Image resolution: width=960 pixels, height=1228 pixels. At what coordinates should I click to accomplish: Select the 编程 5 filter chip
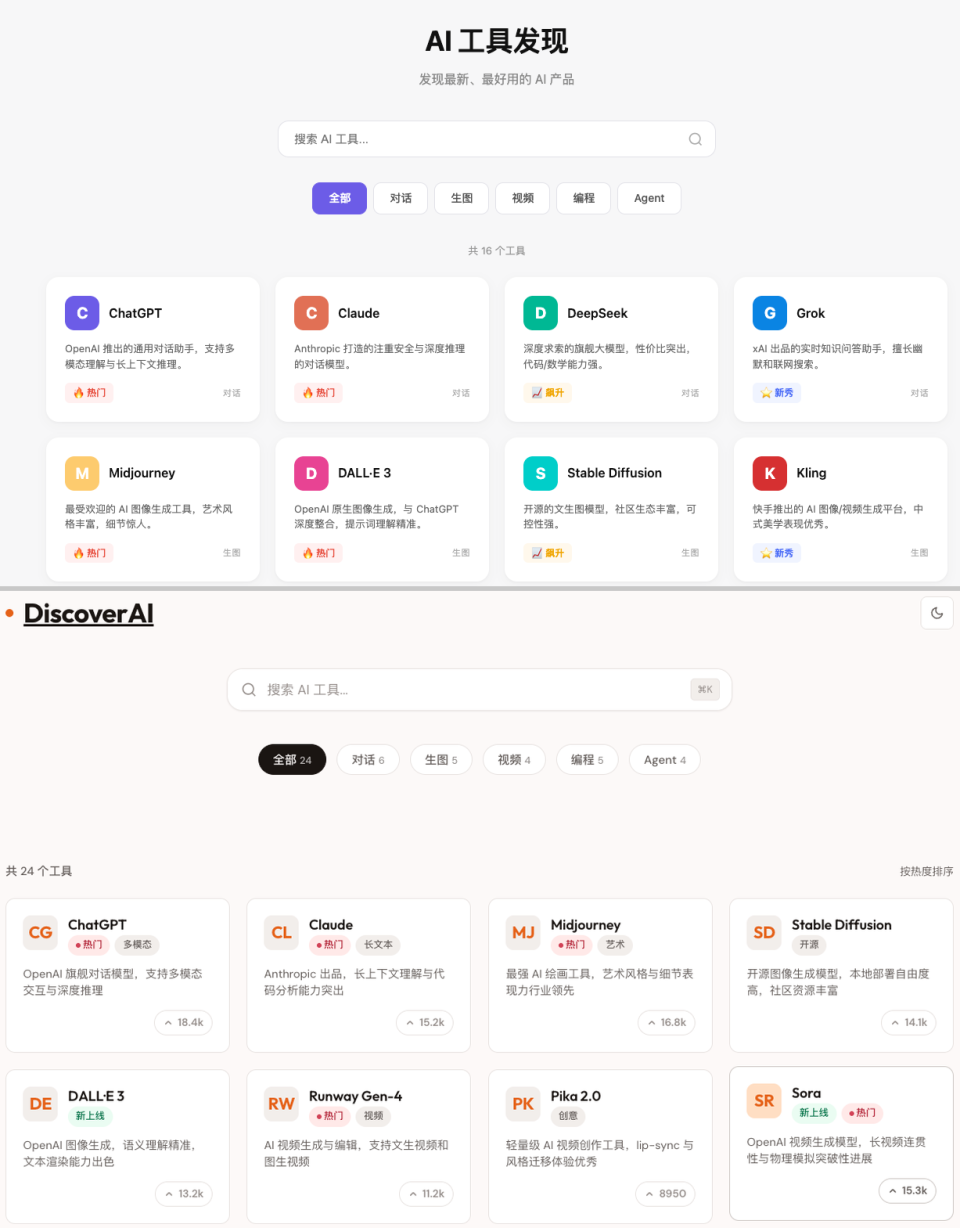pos(587,760)
